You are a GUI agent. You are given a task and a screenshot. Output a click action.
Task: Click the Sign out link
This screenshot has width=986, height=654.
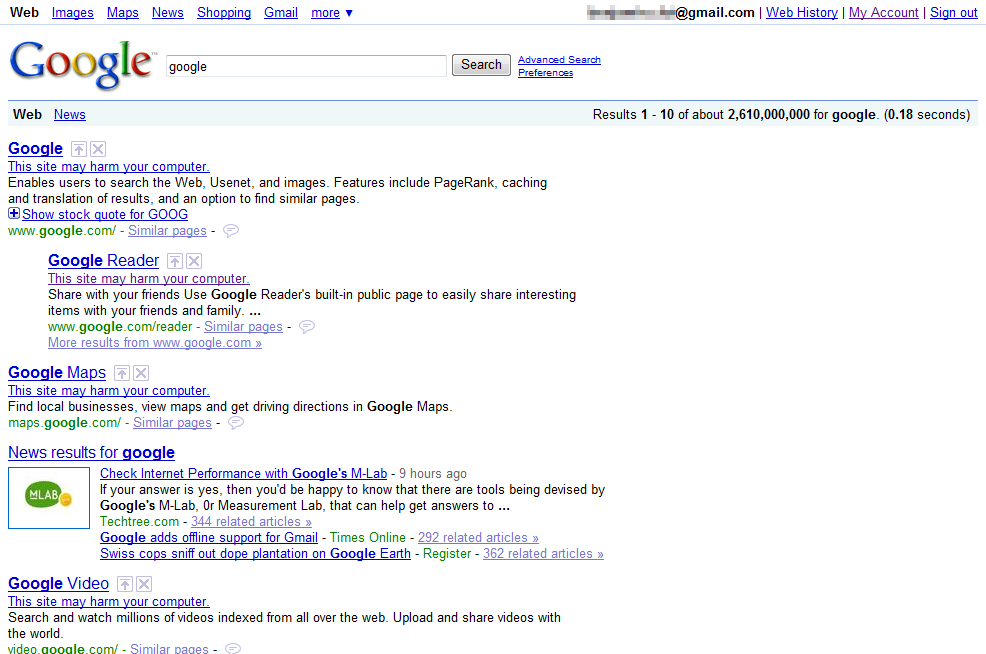coord(953,13)
